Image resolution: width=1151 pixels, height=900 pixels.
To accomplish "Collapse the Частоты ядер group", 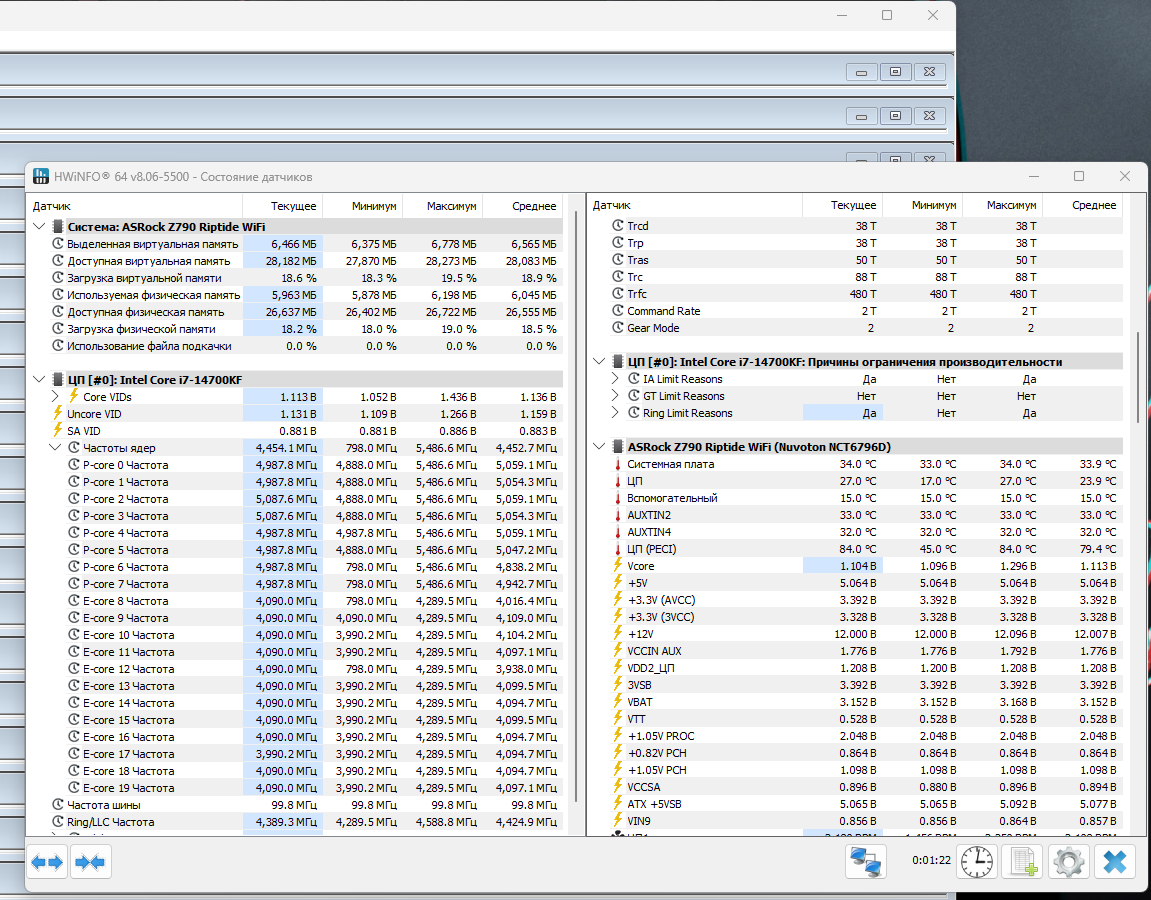I will click(55, 448).
